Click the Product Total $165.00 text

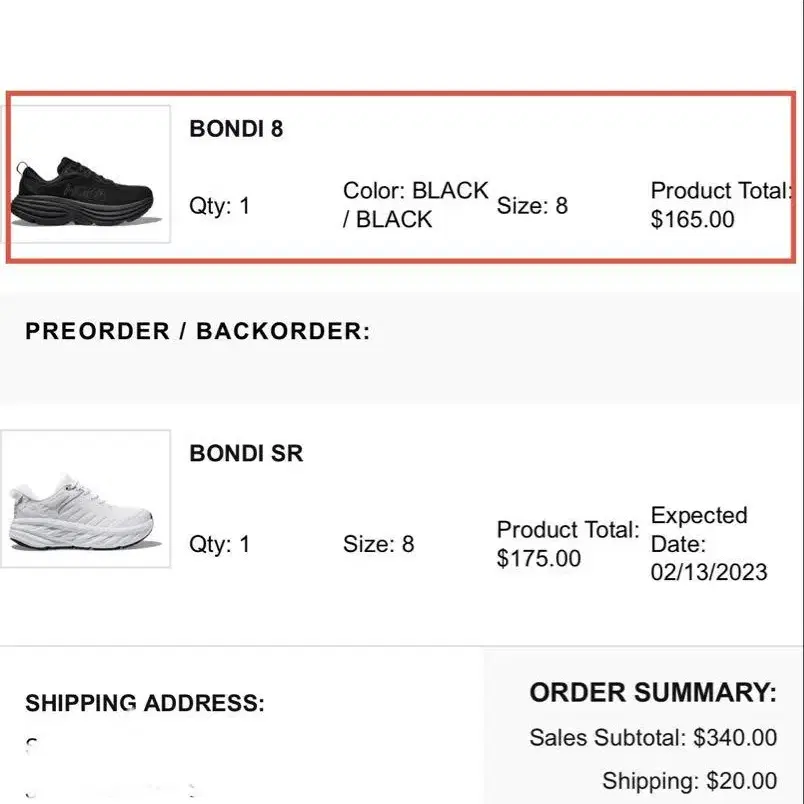(x=721, y=205)
